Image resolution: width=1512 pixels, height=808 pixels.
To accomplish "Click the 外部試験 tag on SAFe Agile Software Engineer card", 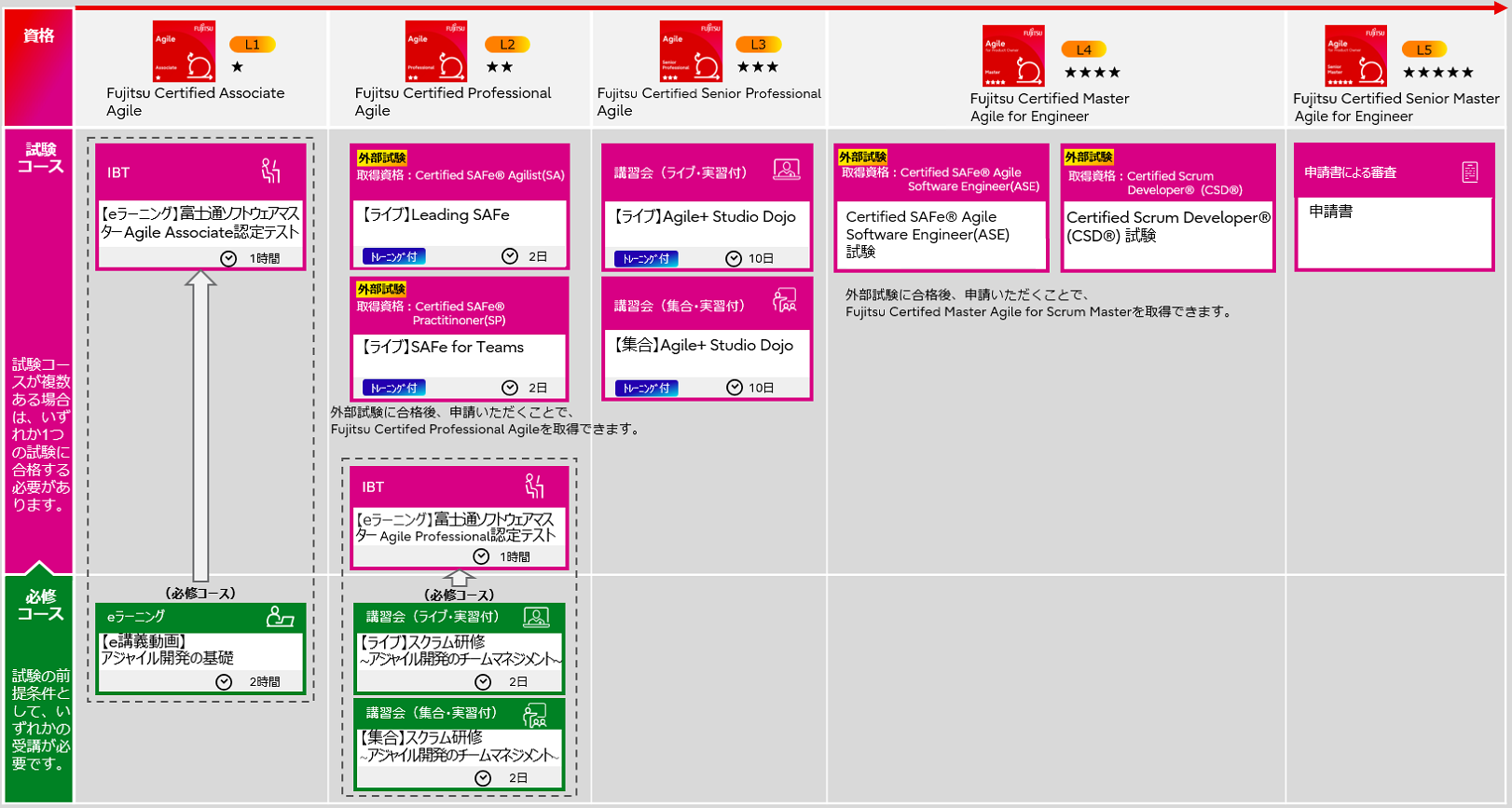I will (863, 157).
